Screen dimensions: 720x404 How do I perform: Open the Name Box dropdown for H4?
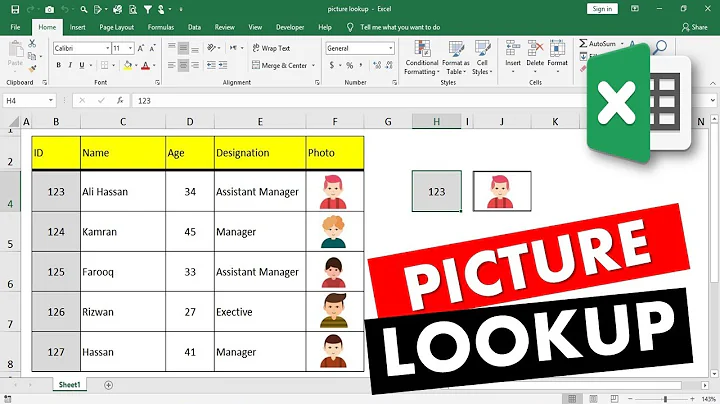[51, 101]
